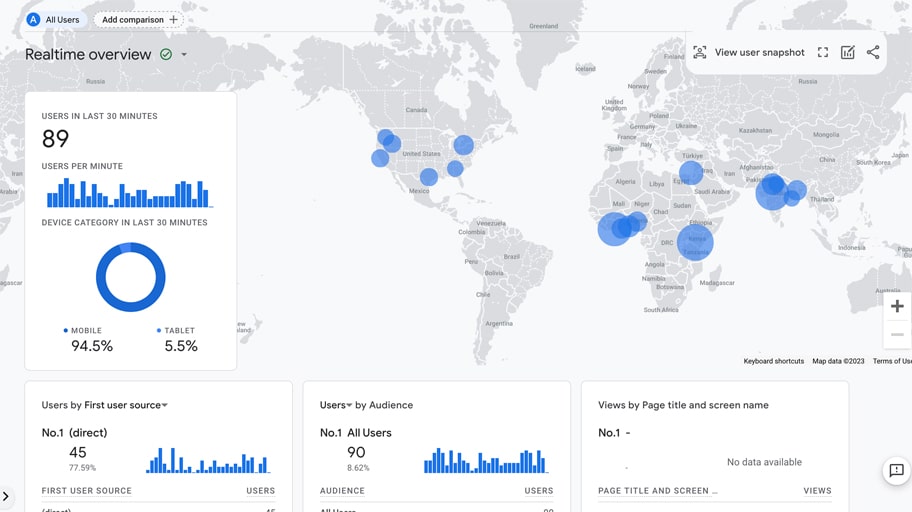This screenshot has height=512, width=912.
Task: Click the green verified checkmark icon
Action: 166,55
